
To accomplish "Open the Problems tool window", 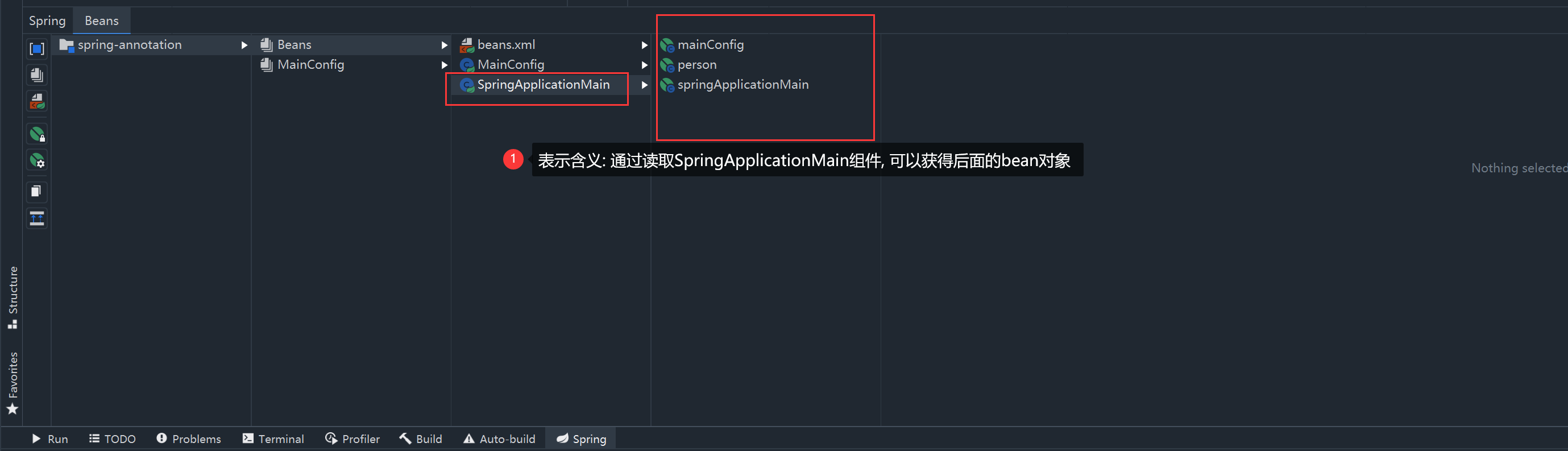I will (x=189, y=439).
